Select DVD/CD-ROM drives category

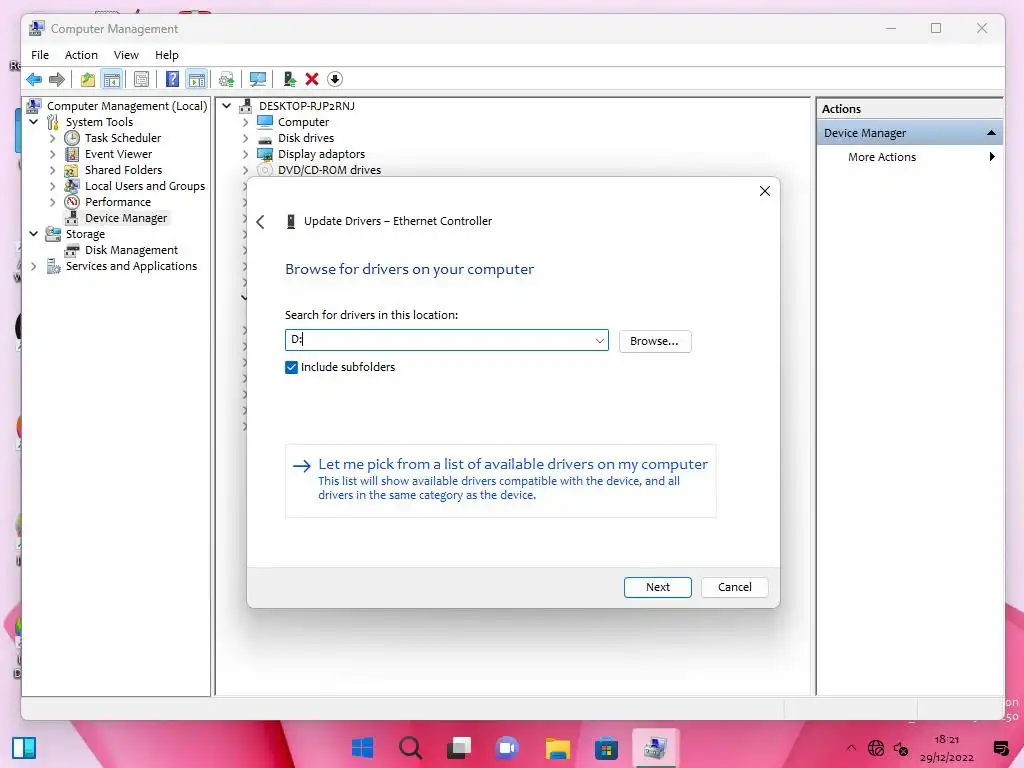329,170
